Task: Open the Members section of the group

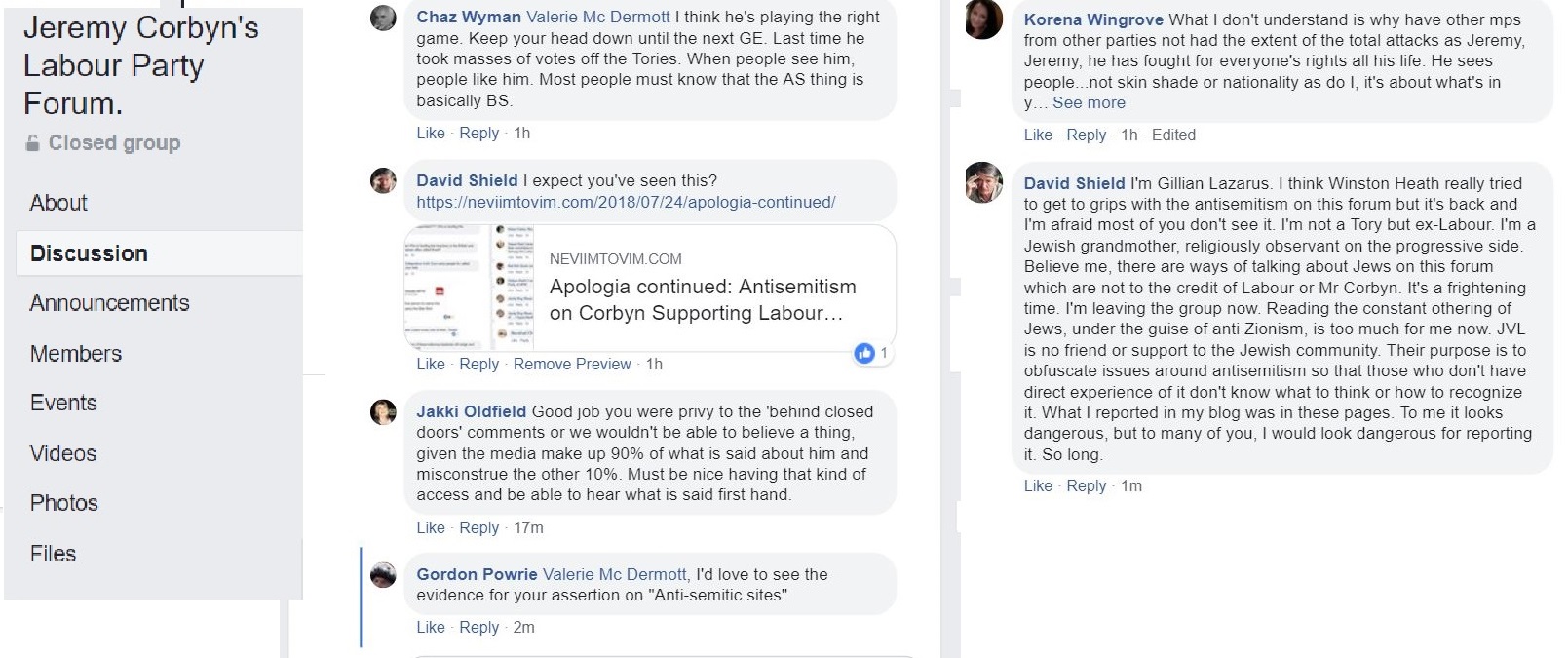Action: click(76, 354)
